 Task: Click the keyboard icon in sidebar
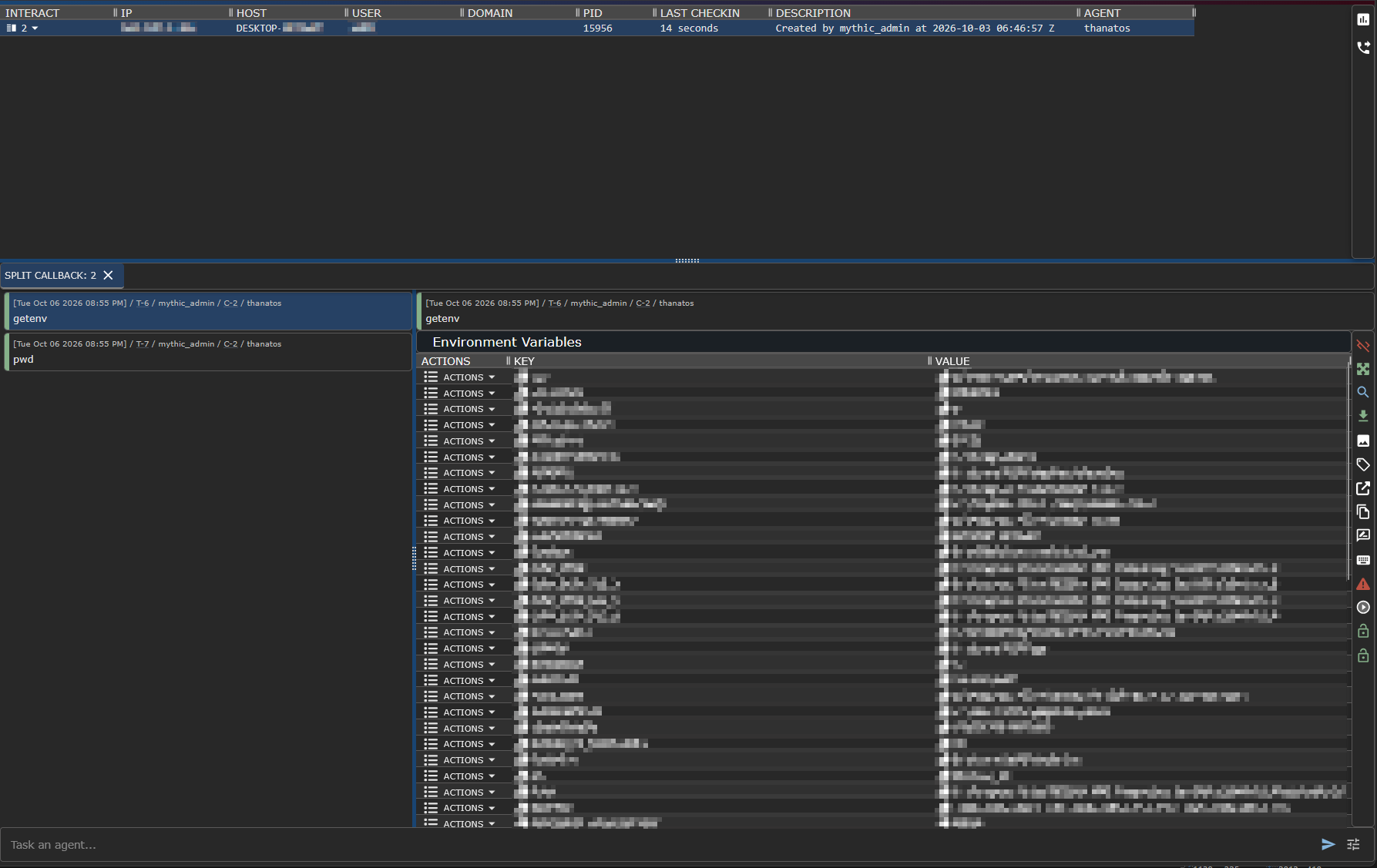point(1363,560)
